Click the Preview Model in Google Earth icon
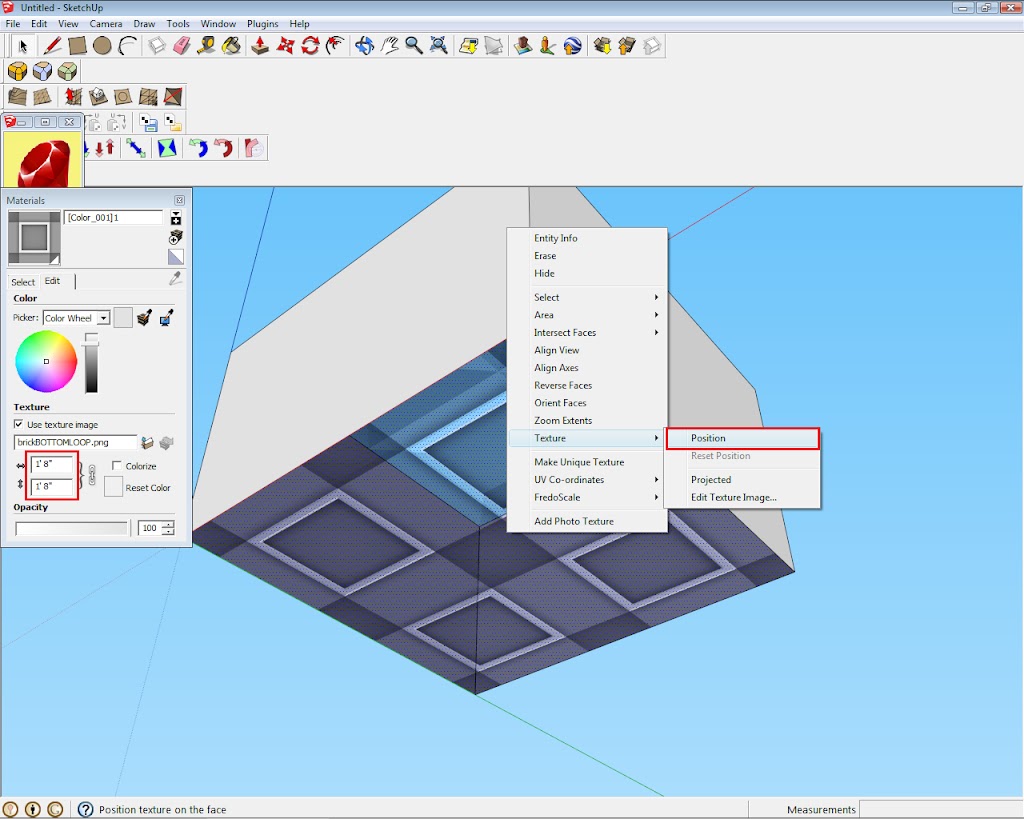This screenshot has height=819, width=1024. (x=572, y=46)
